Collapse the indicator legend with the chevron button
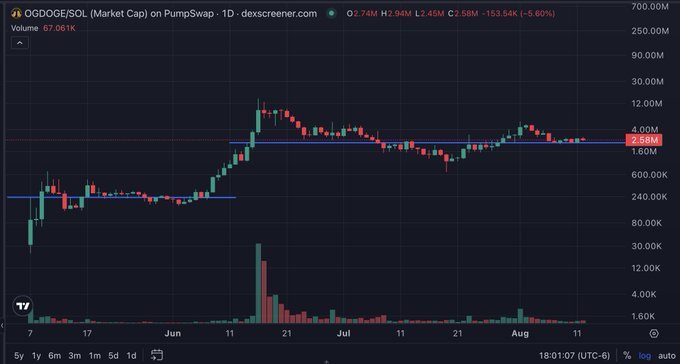 coord(20,43)
